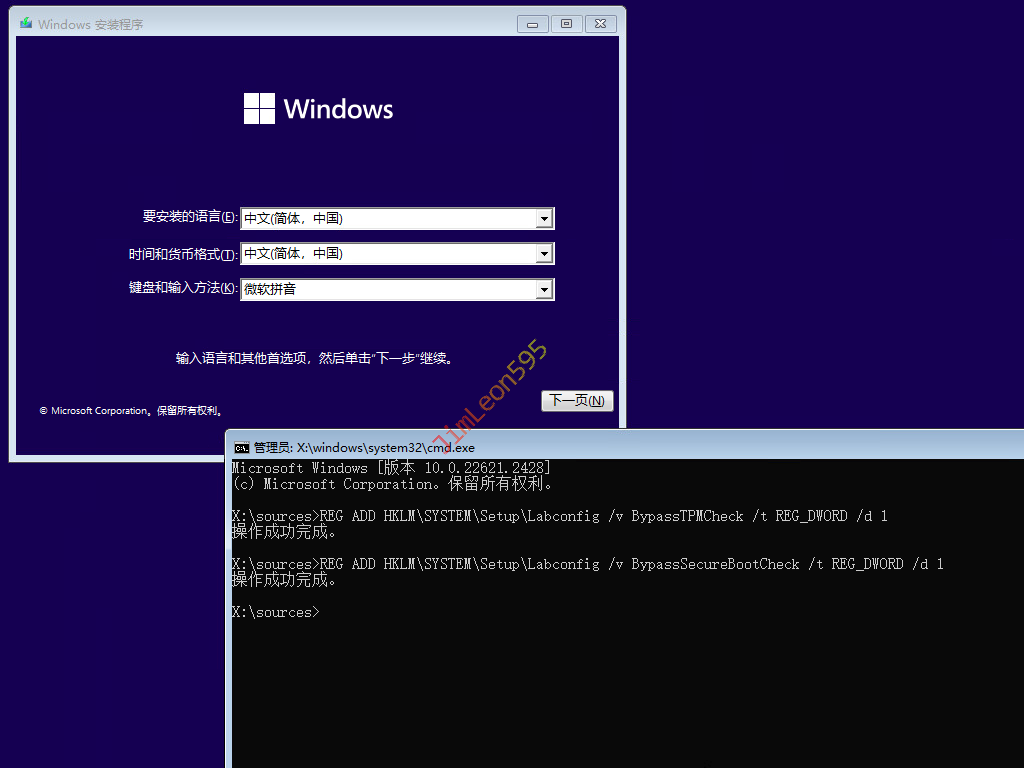Click the BypassTPMCheck command line
1024x768 pixels.
[x=559, y=516]
